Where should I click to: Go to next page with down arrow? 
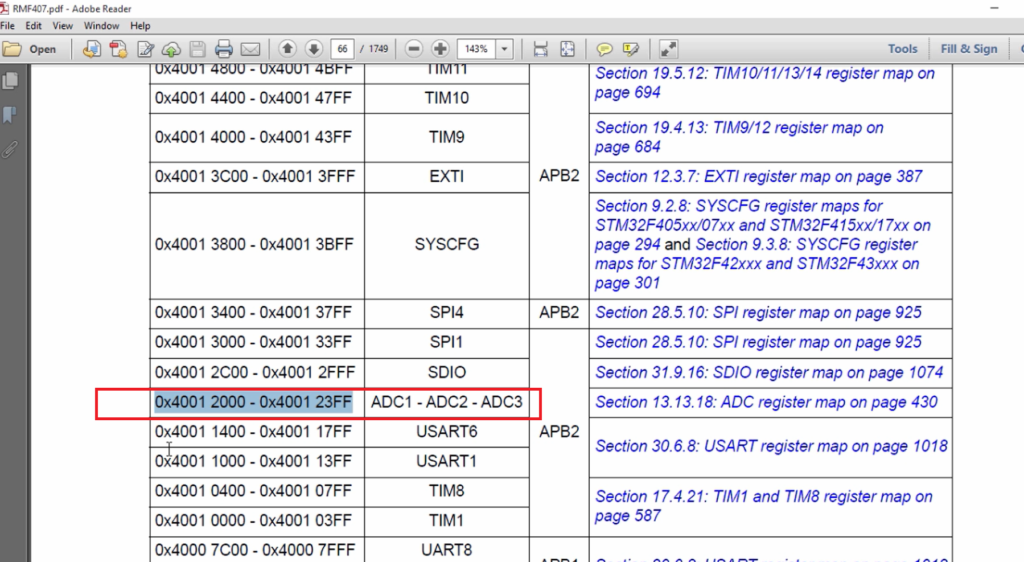pos(313,49)
